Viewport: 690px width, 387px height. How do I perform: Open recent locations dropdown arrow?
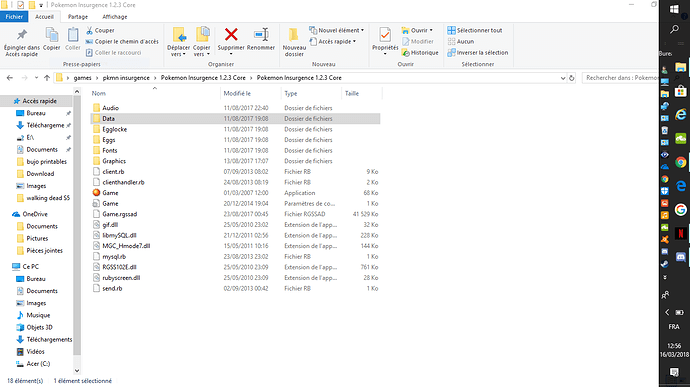click(x=36, y=78)
